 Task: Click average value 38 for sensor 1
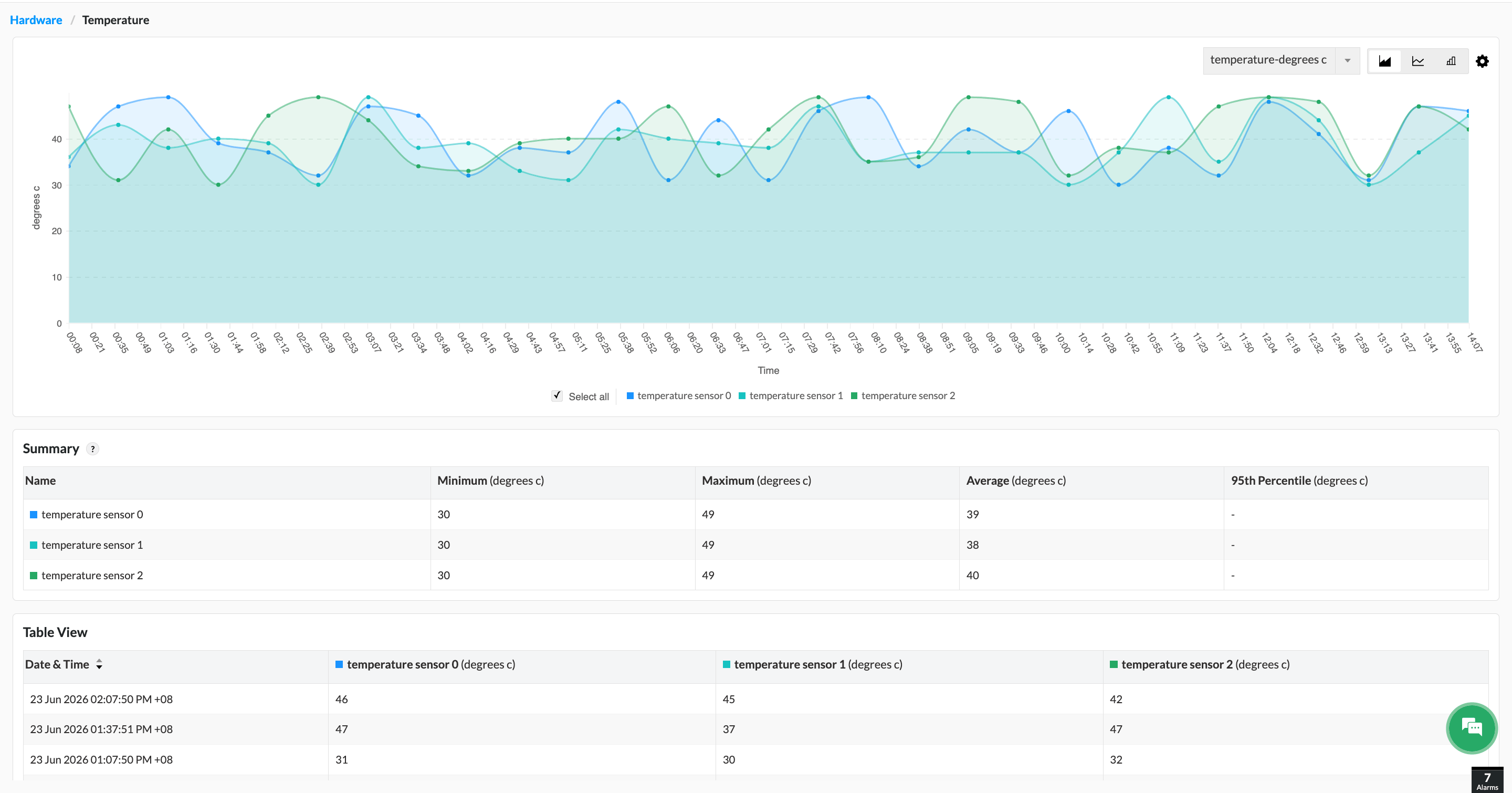tap(973, 545)
